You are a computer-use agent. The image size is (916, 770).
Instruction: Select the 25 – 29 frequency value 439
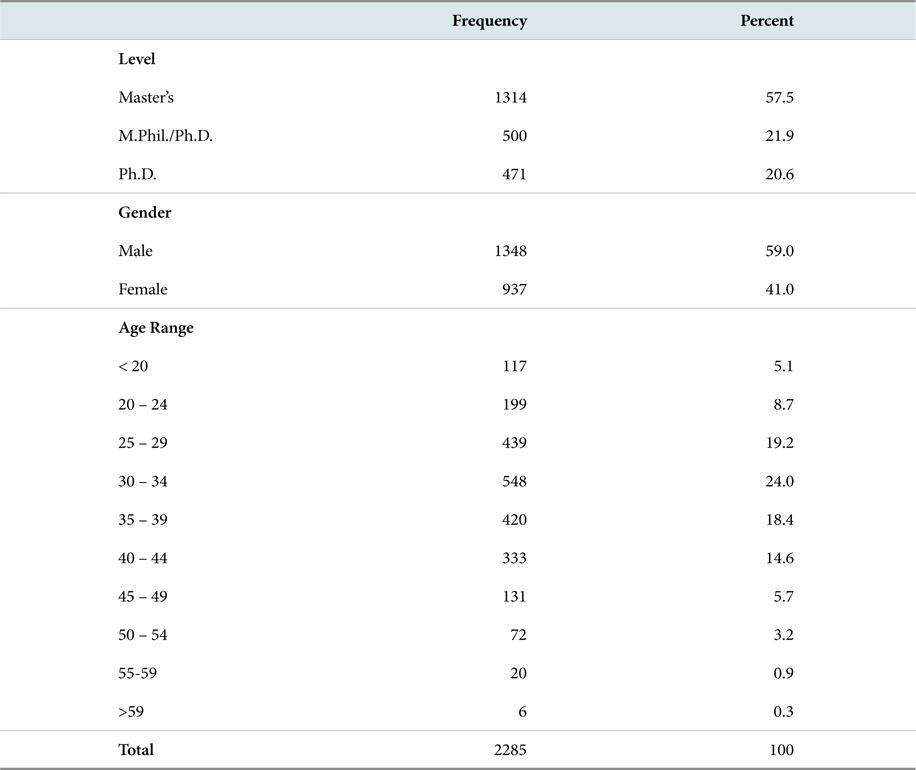(514, 443)
